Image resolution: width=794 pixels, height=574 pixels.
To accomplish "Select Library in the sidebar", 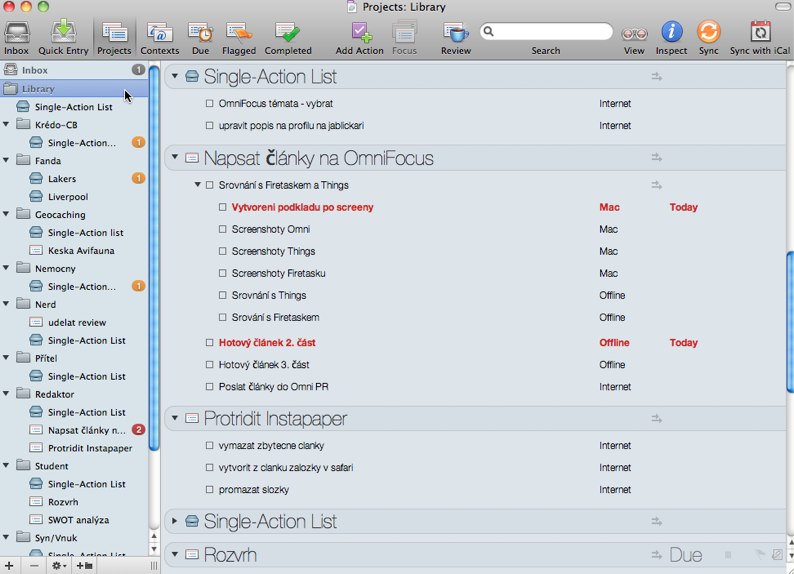I will (74, 89).
